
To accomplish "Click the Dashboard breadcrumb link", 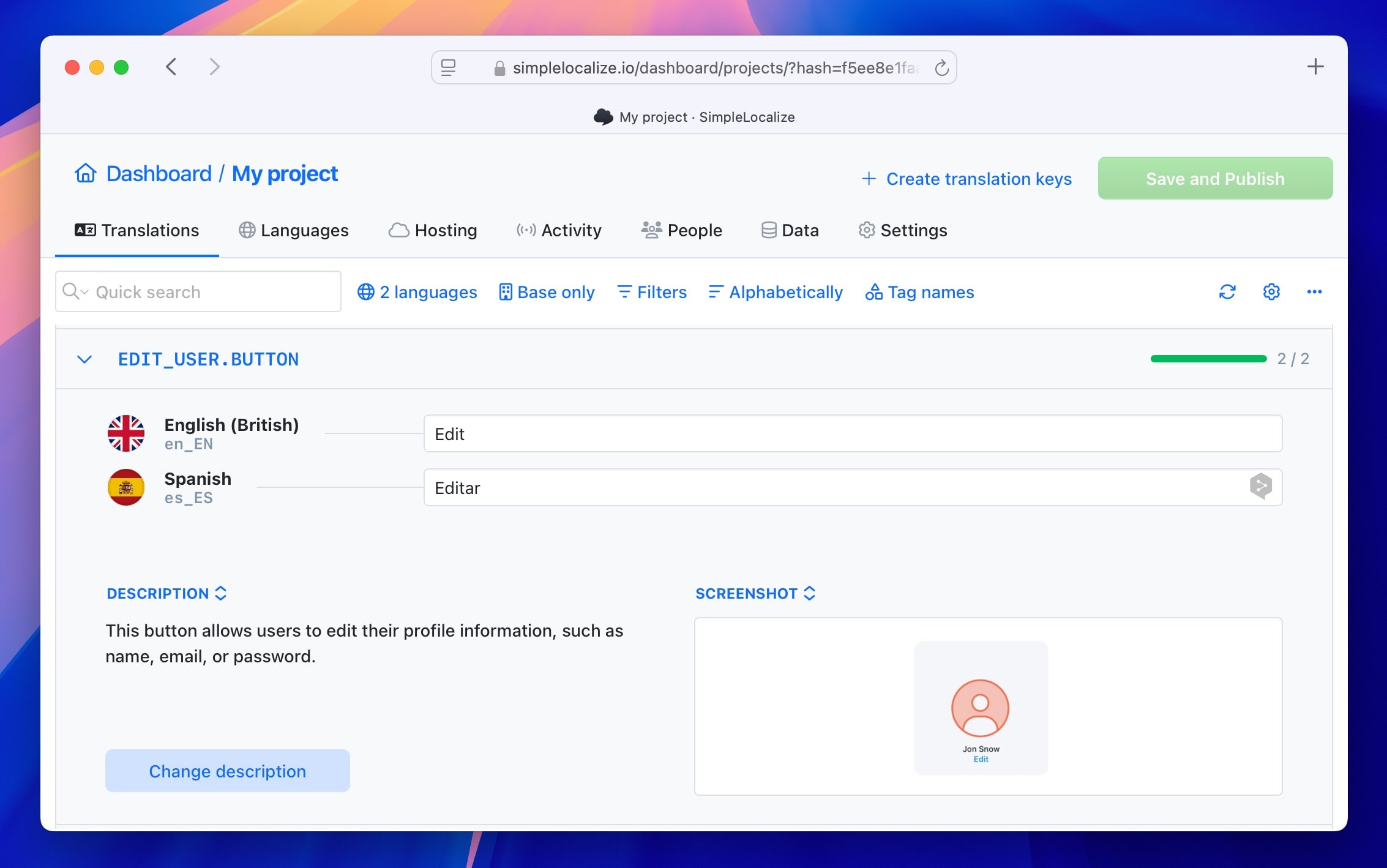I will [x=159, y=174].
